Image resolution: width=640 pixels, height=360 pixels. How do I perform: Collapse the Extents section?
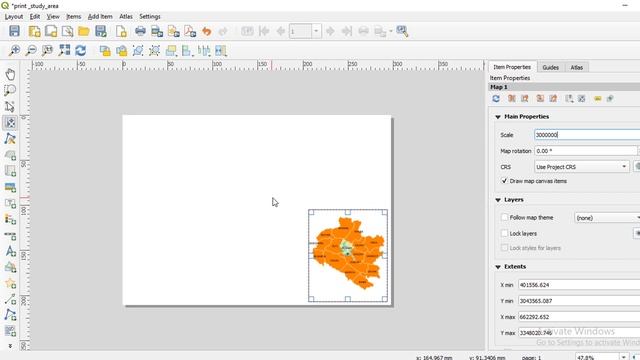(498, 267)
